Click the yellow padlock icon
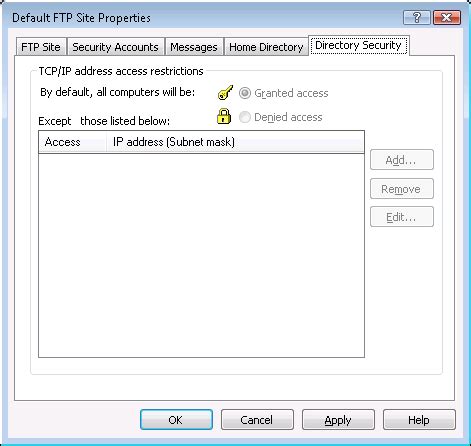 tap(224, 116)
